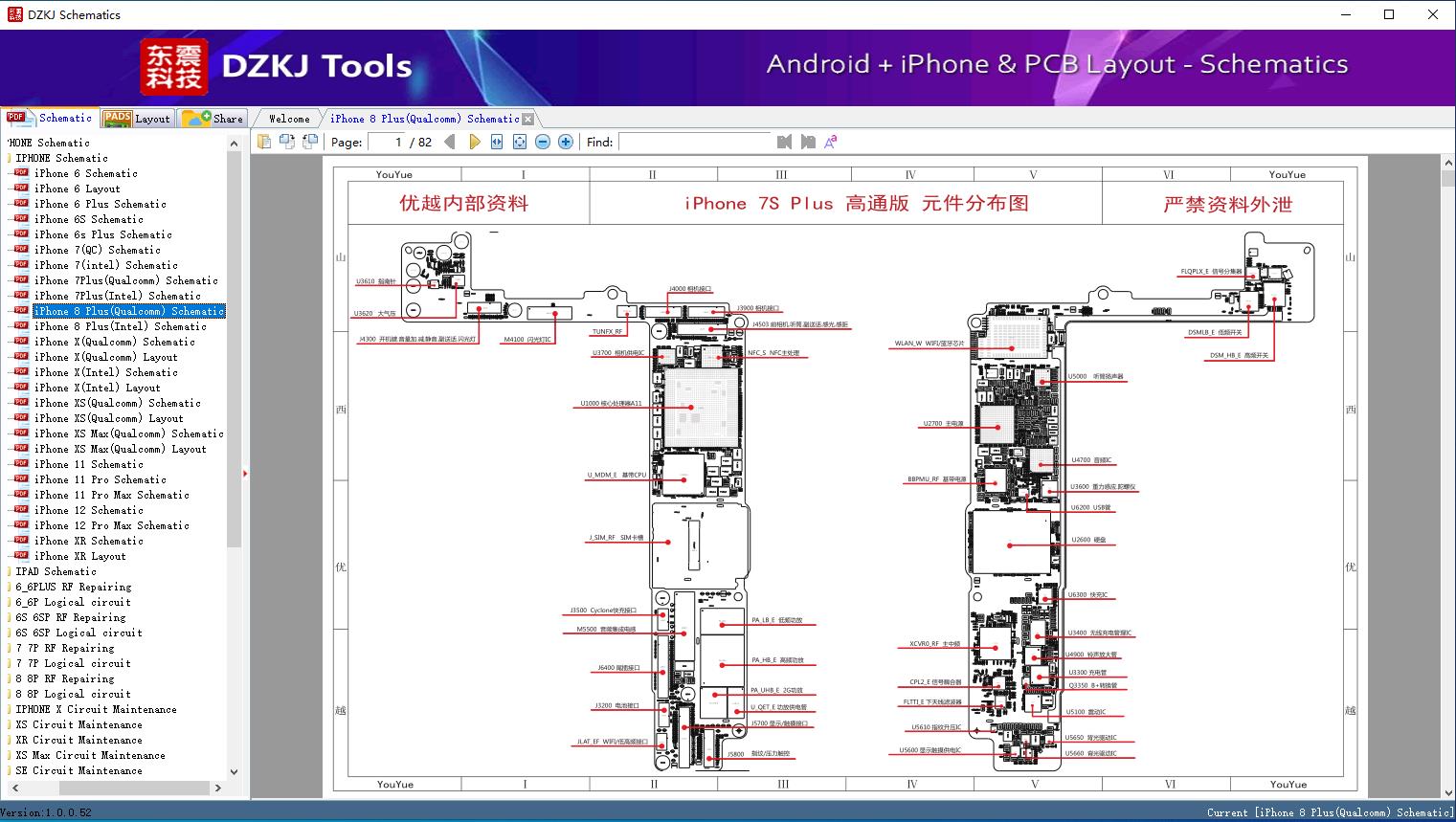Open iPhone 11 Pro Schematic
This screenshot has height=822, width=1456.
click(x=100, y=479)
